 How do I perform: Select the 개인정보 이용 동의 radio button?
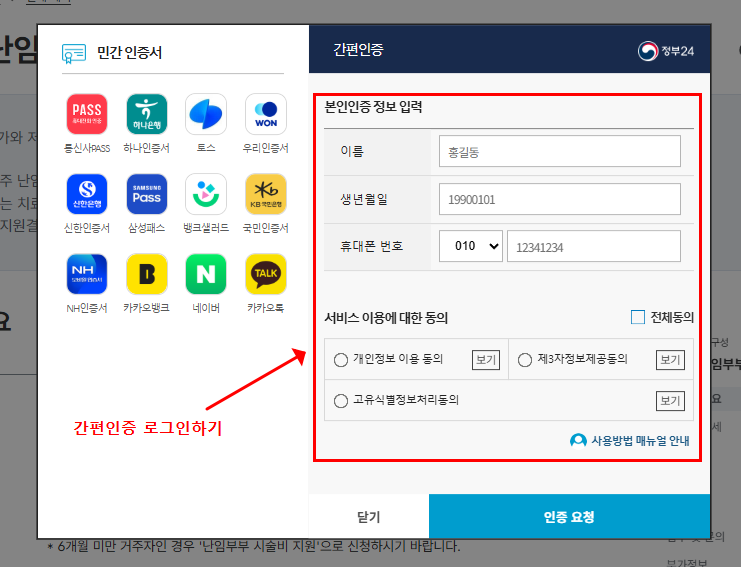(x=341, y=360)
